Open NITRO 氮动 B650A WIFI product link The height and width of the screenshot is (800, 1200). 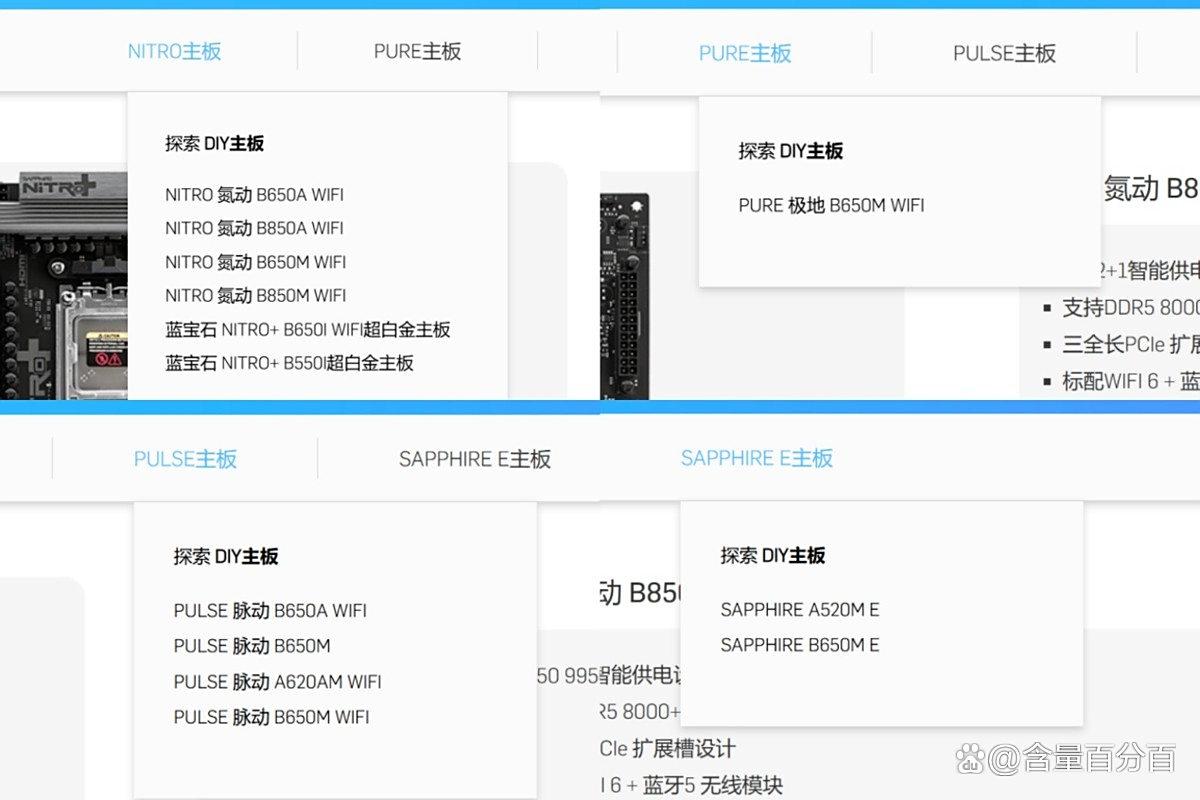(x=254, y=195)
